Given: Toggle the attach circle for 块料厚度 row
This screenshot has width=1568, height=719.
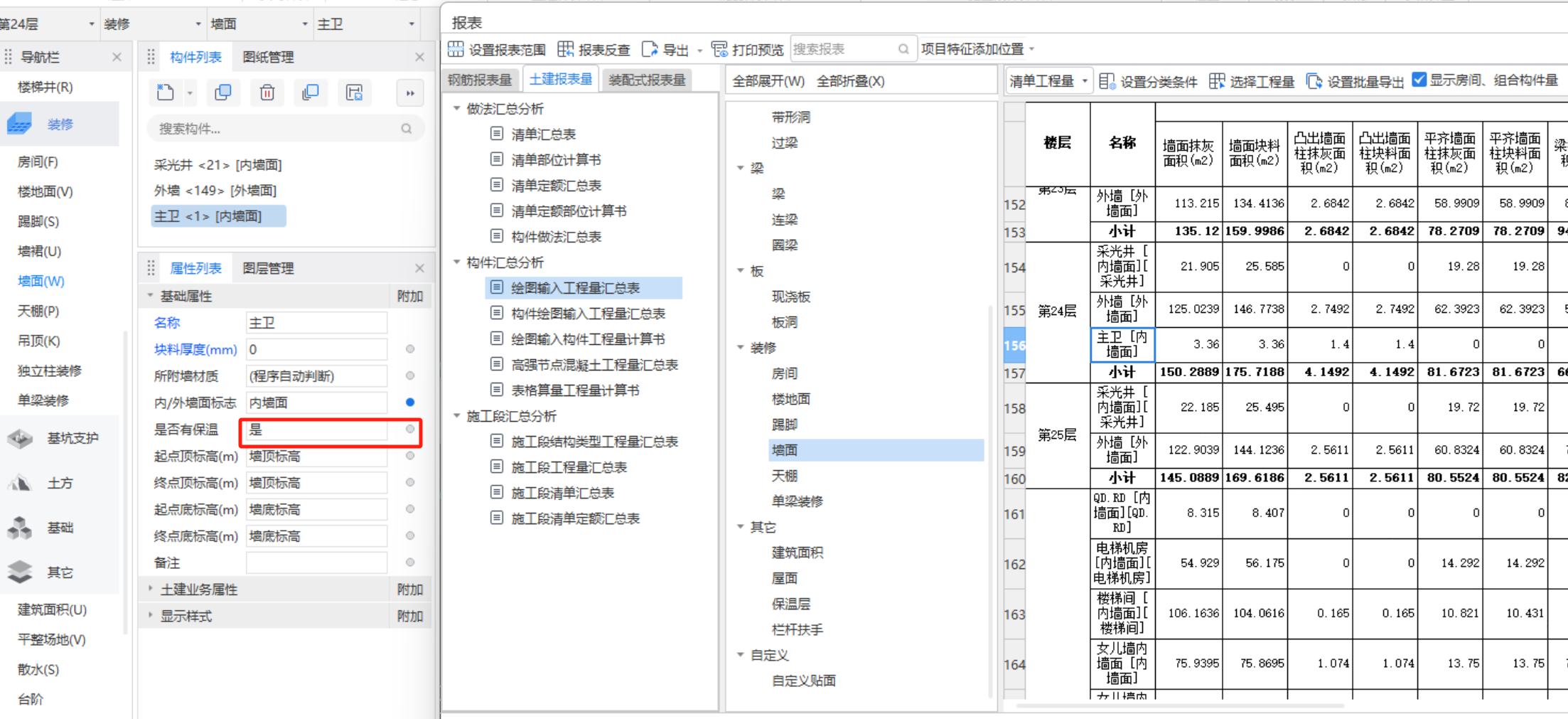Looking at the screenshot, I should click(410, 349).
